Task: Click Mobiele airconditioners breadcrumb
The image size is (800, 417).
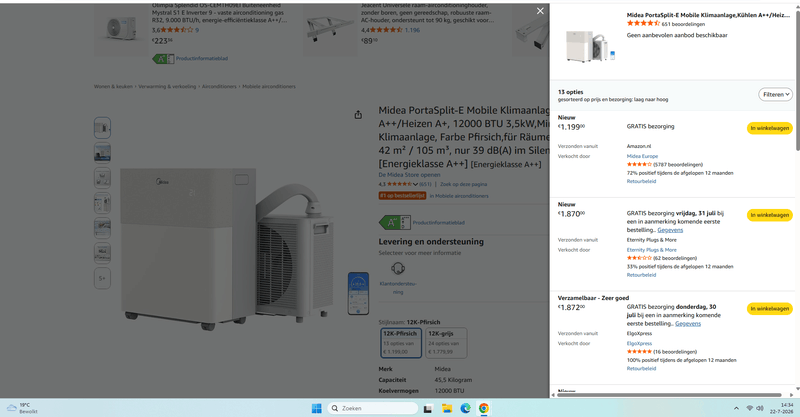Action: click(268, 86)
